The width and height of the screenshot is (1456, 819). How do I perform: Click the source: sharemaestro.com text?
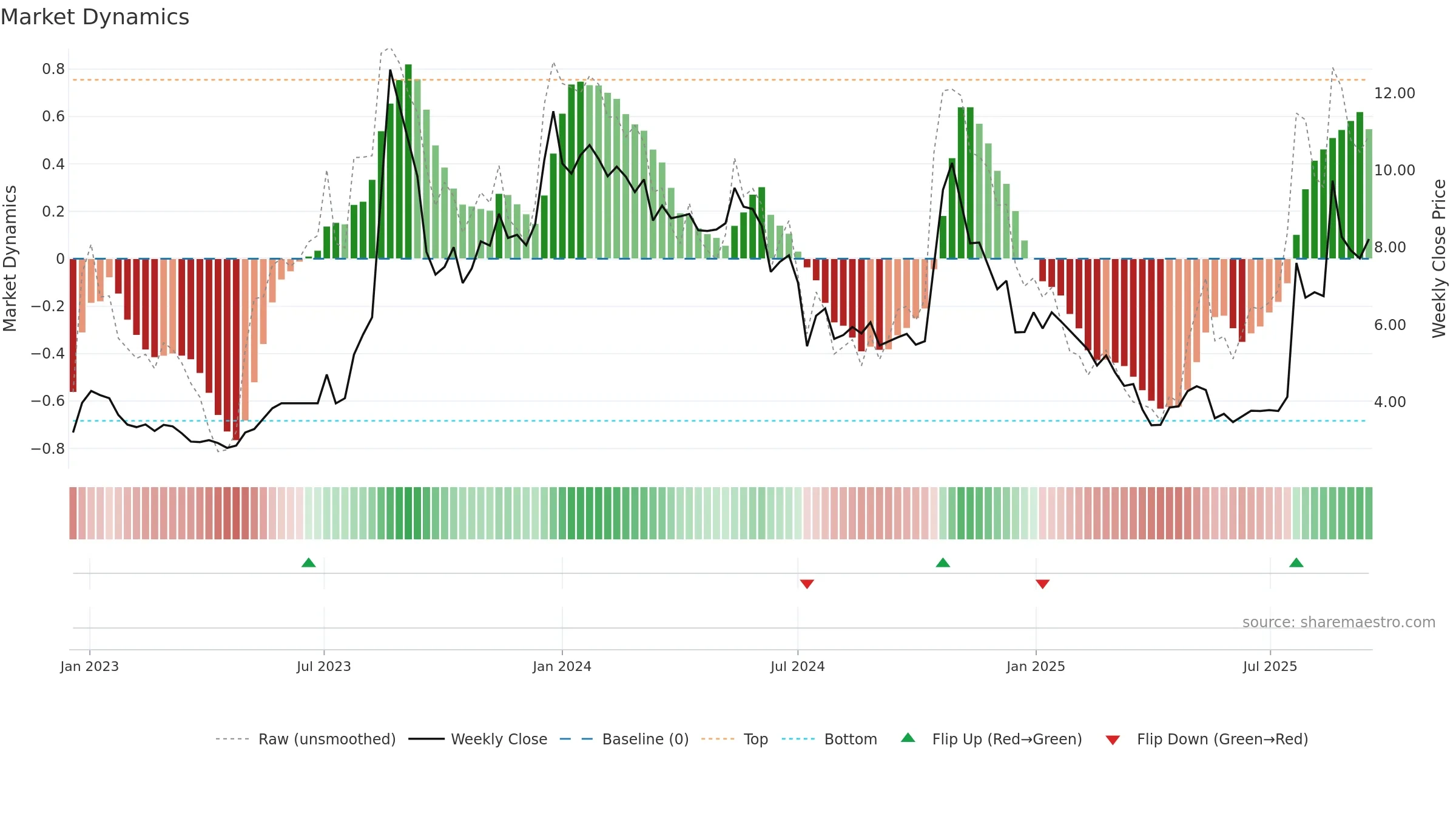(x=1339, y=622)
